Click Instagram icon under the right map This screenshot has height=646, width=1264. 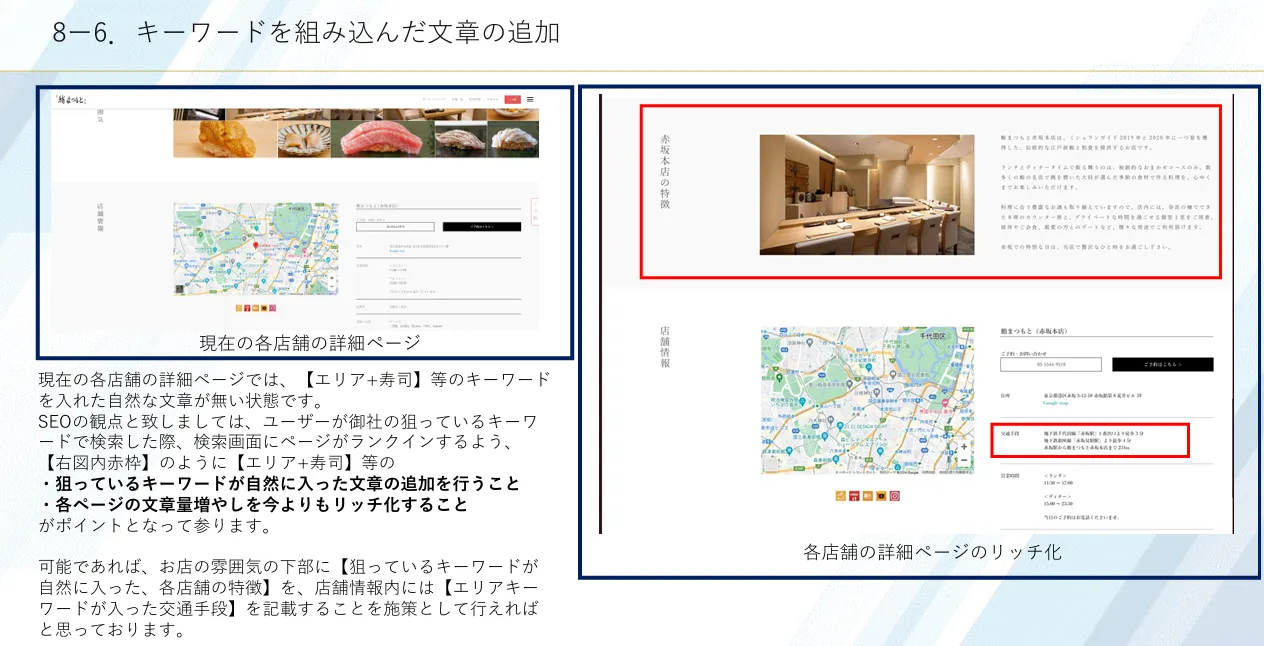[x=895, y=495]
